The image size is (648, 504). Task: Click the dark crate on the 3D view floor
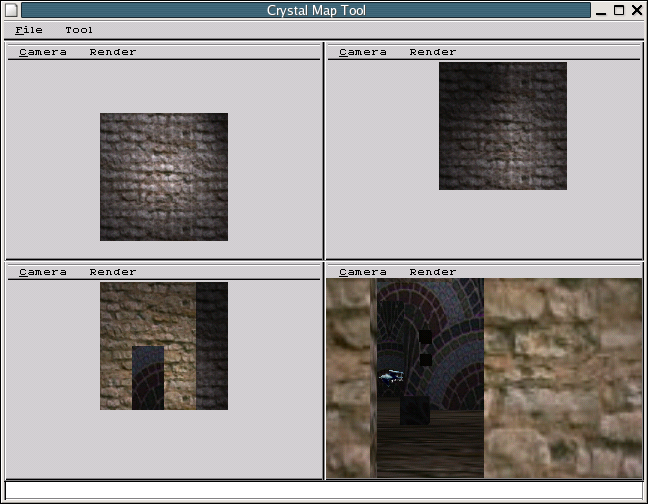coord(415,410)
